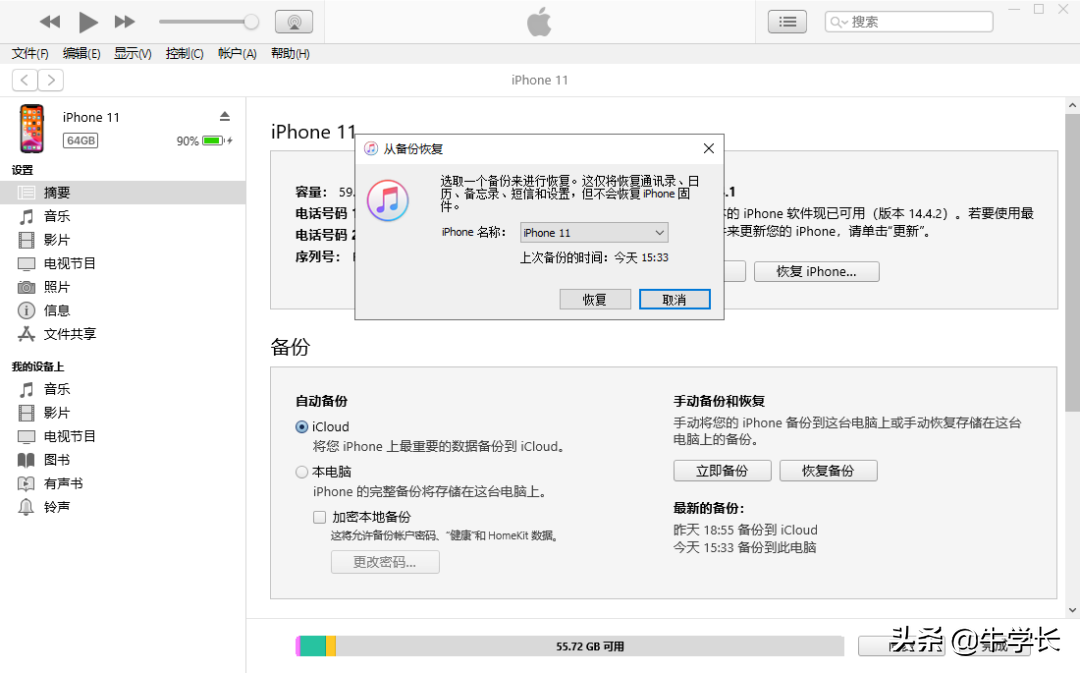Open the iPhone 名称 dropdown
Viewport: 1080px width, 673px height.
594,233
